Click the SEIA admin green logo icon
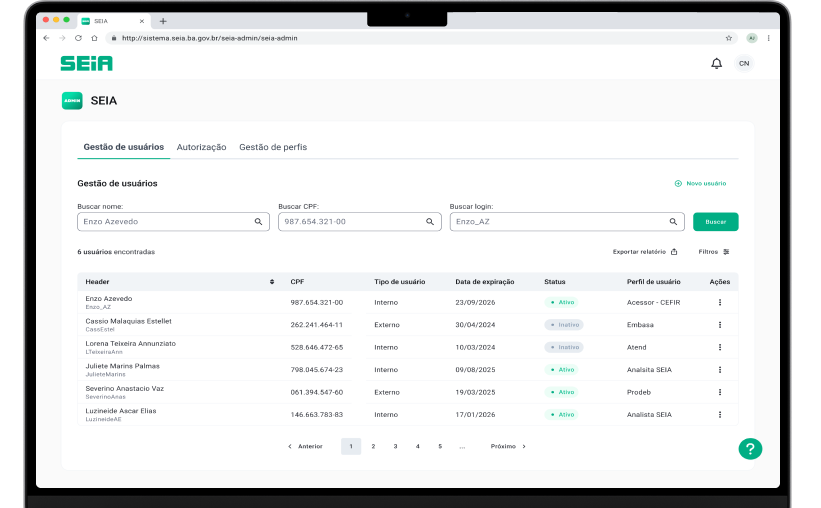The height and width of the screenshot is (508, 821). pos(72,101)
